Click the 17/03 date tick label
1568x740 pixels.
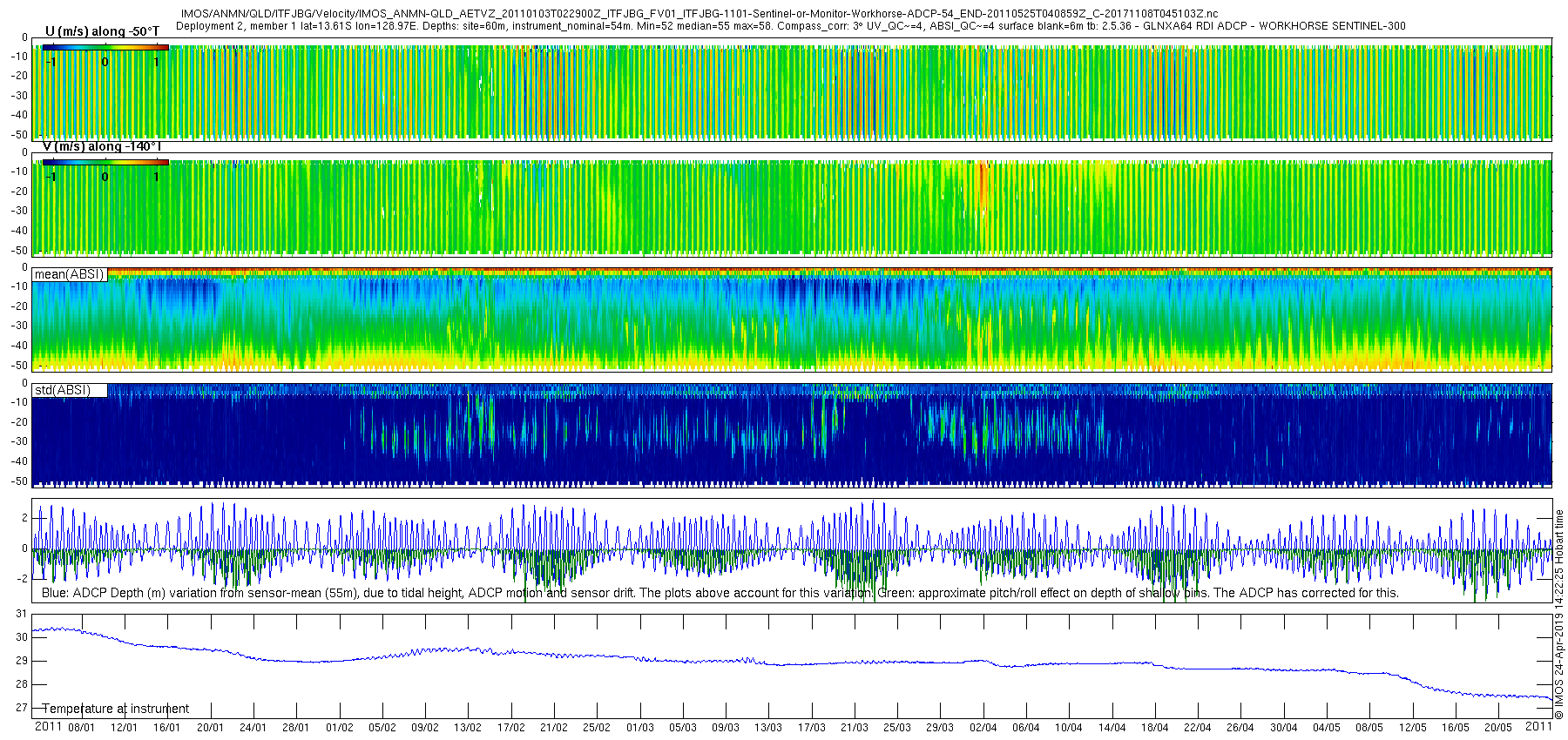812,728
